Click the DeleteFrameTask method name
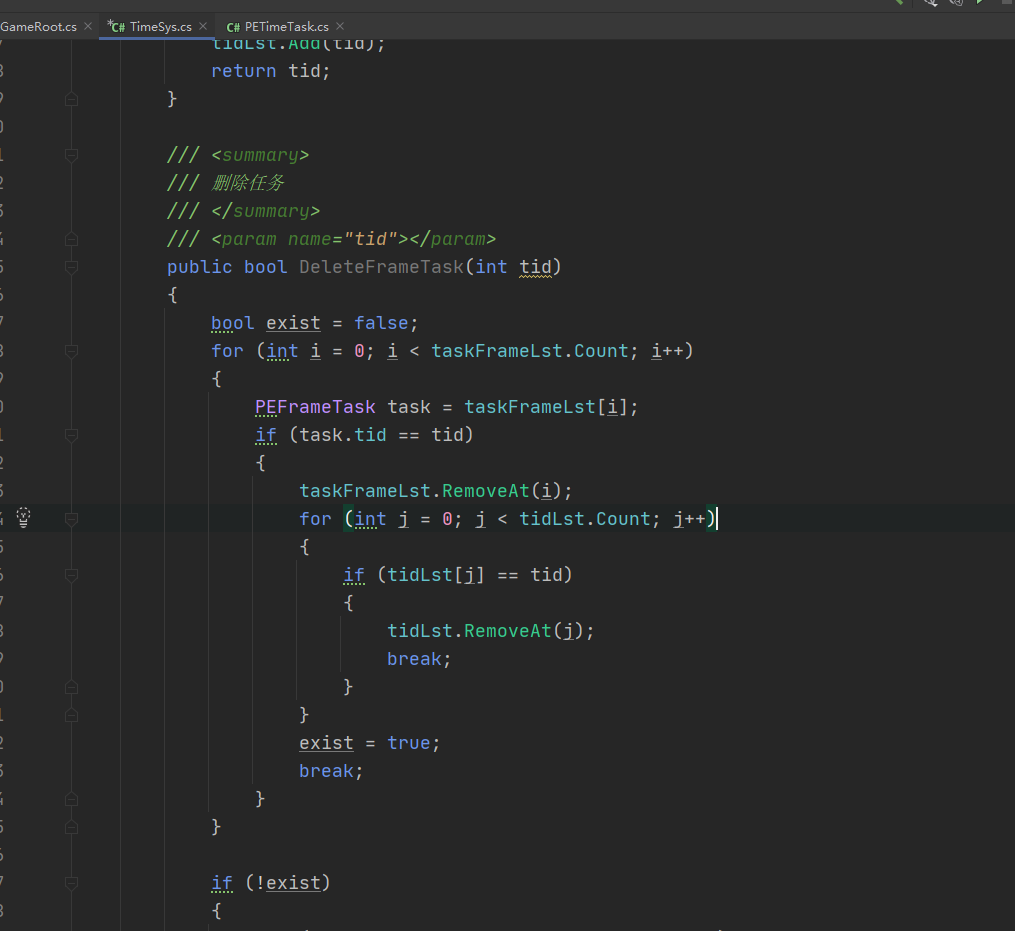This screenshot has width=1015, height=931. pyautogui.click(x=381, y=267)
